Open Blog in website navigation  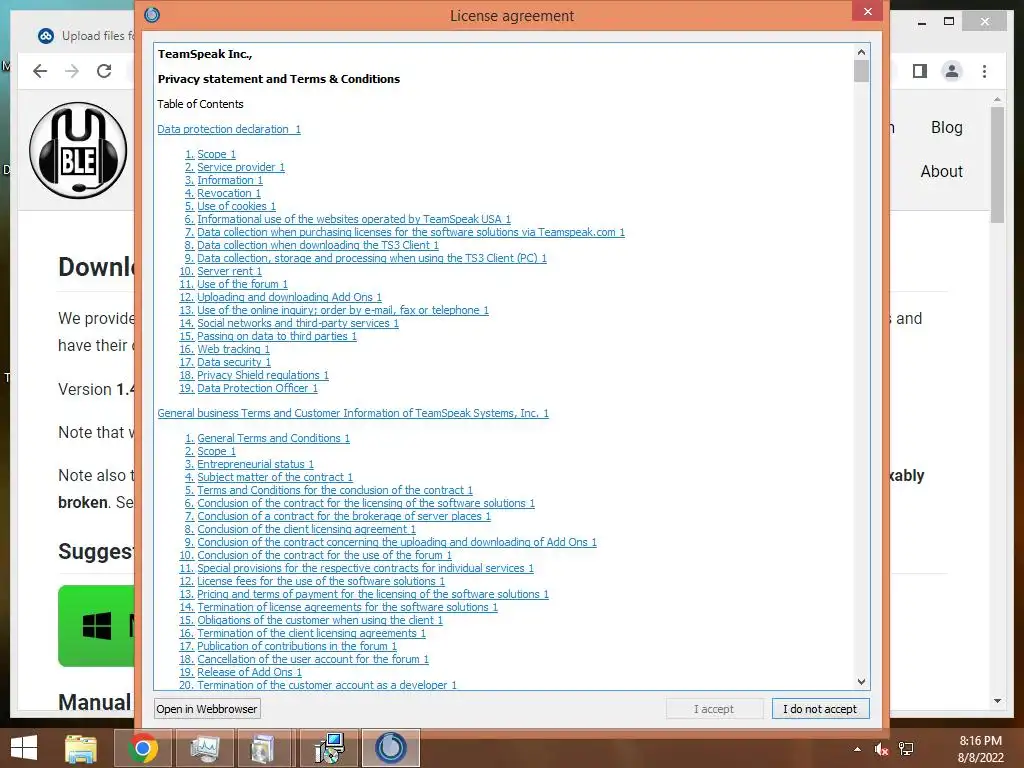(x=946, y=127)
